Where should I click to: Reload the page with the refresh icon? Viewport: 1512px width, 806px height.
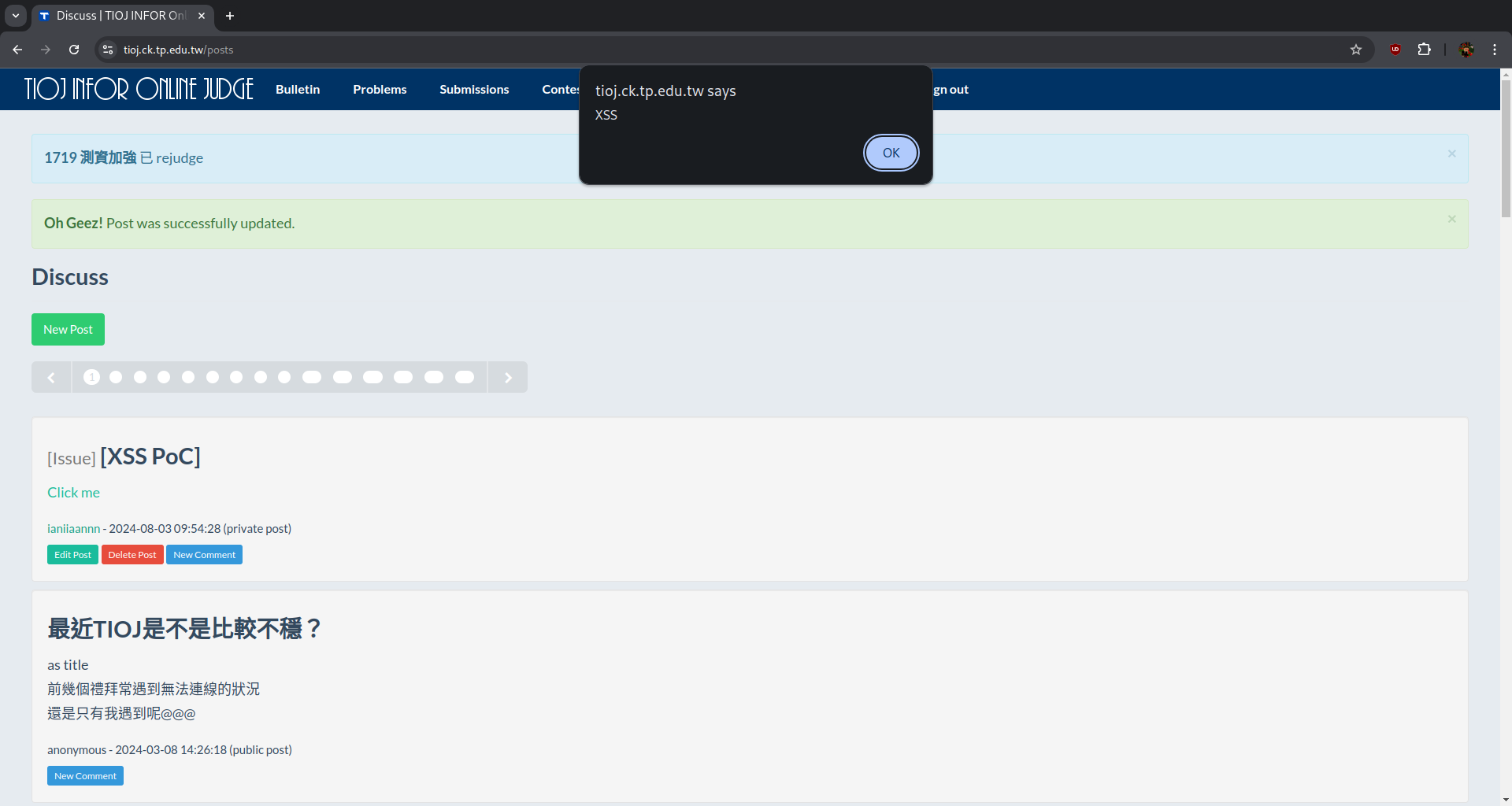74,50
